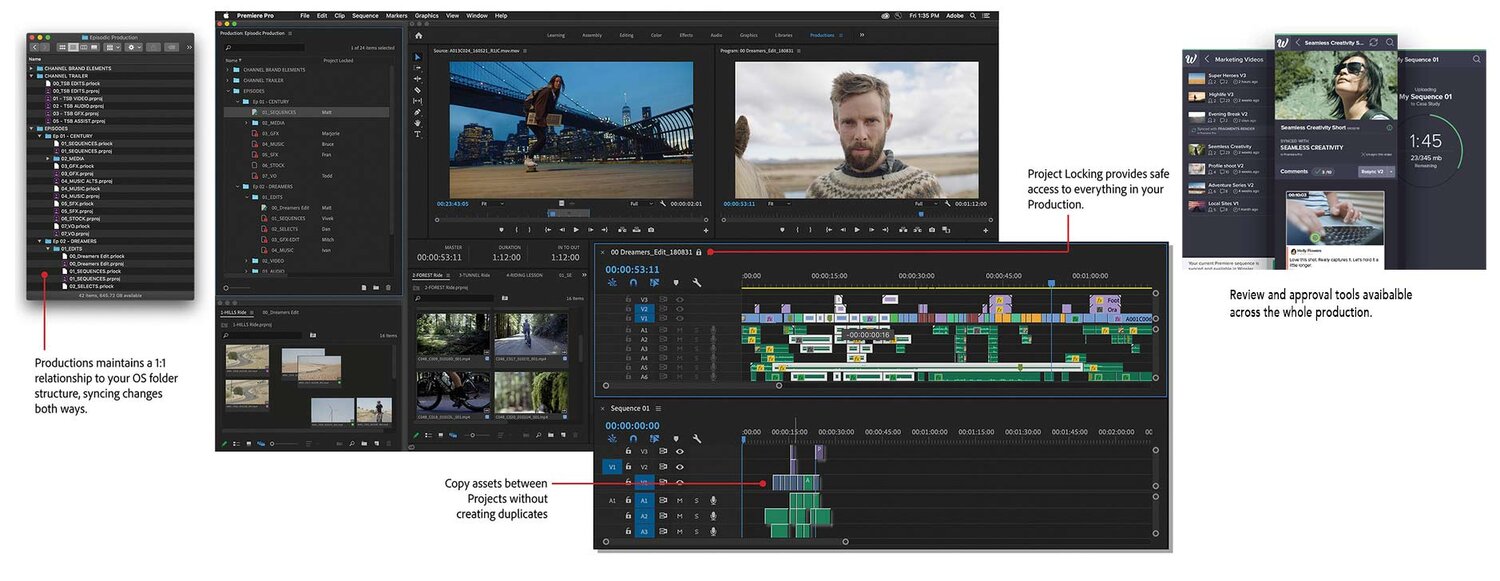Click the Home icon in the workspace bar
Screen dimensions: 1500x581
click(418, 35)
